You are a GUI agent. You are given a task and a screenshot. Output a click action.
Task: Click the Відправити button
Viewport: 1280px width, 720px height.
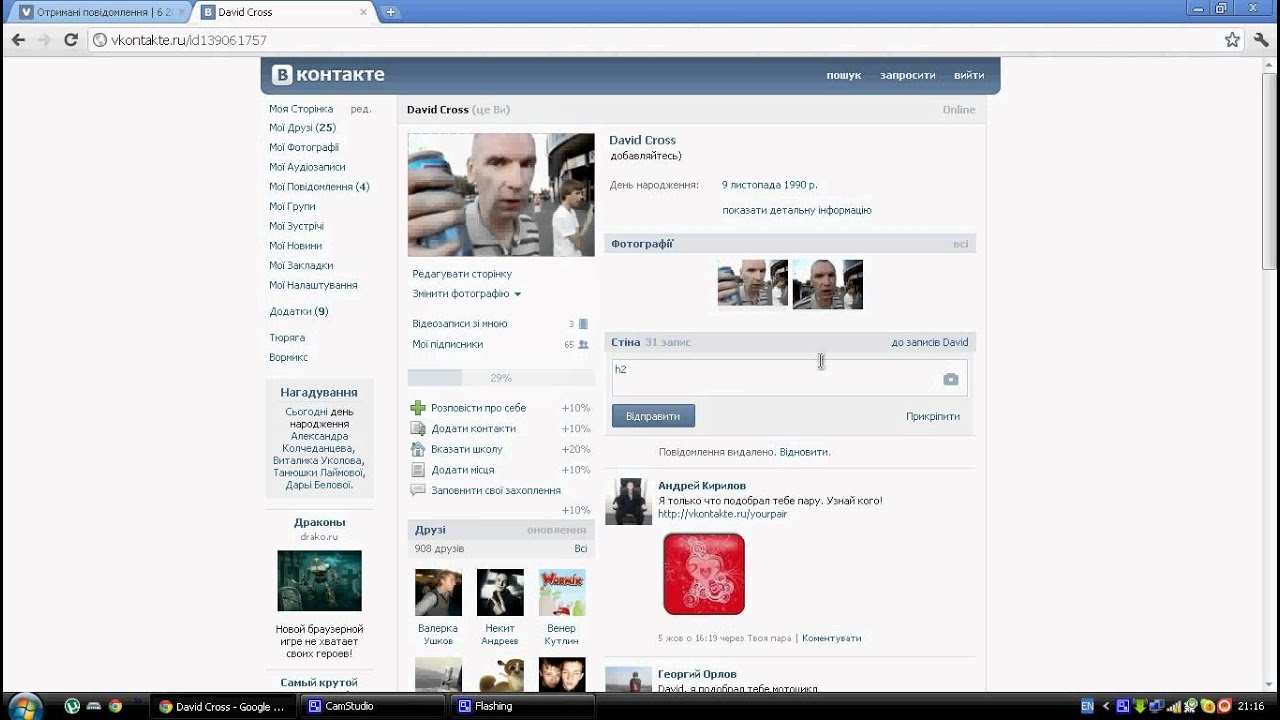click(x=653, y=416)
